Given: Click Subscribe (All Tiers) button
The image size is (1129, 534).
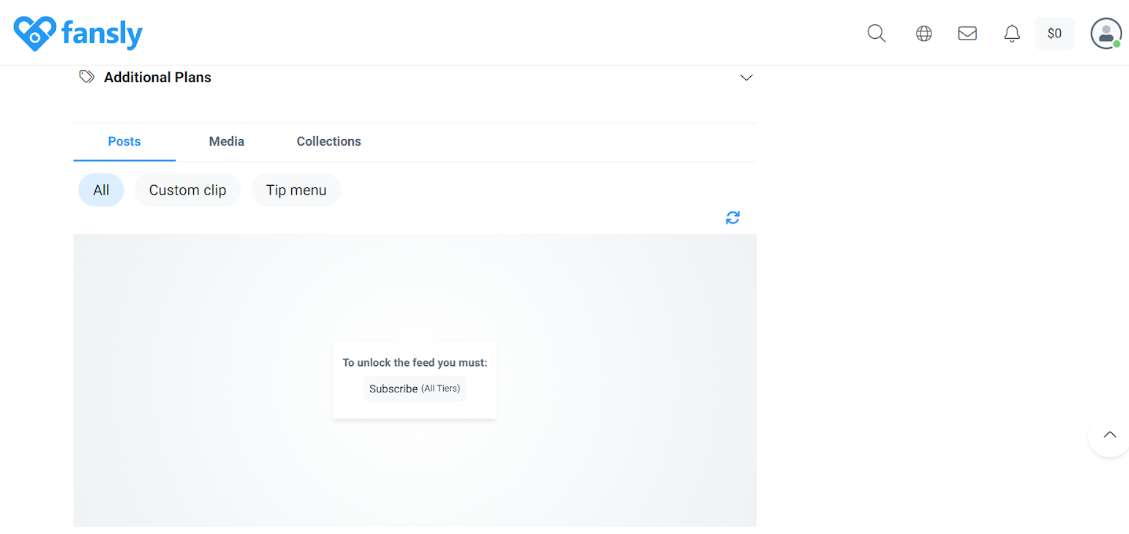Looking at the screenshot, I should click(x=414, y=389).
